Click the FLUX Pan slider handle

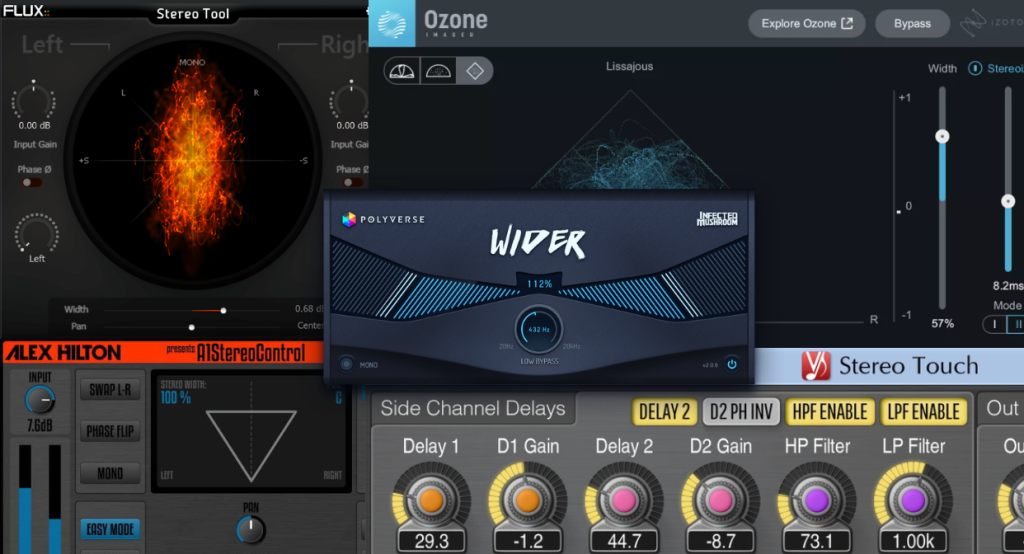click(191, 327)
